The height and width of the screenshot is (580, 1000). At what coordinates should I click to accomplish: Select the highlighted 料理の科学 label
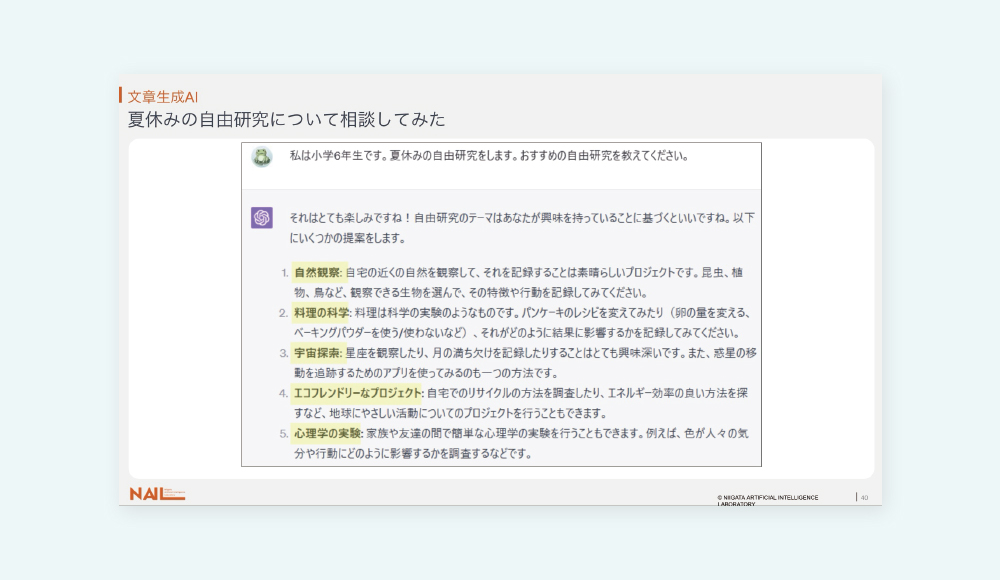pos(322,313)
